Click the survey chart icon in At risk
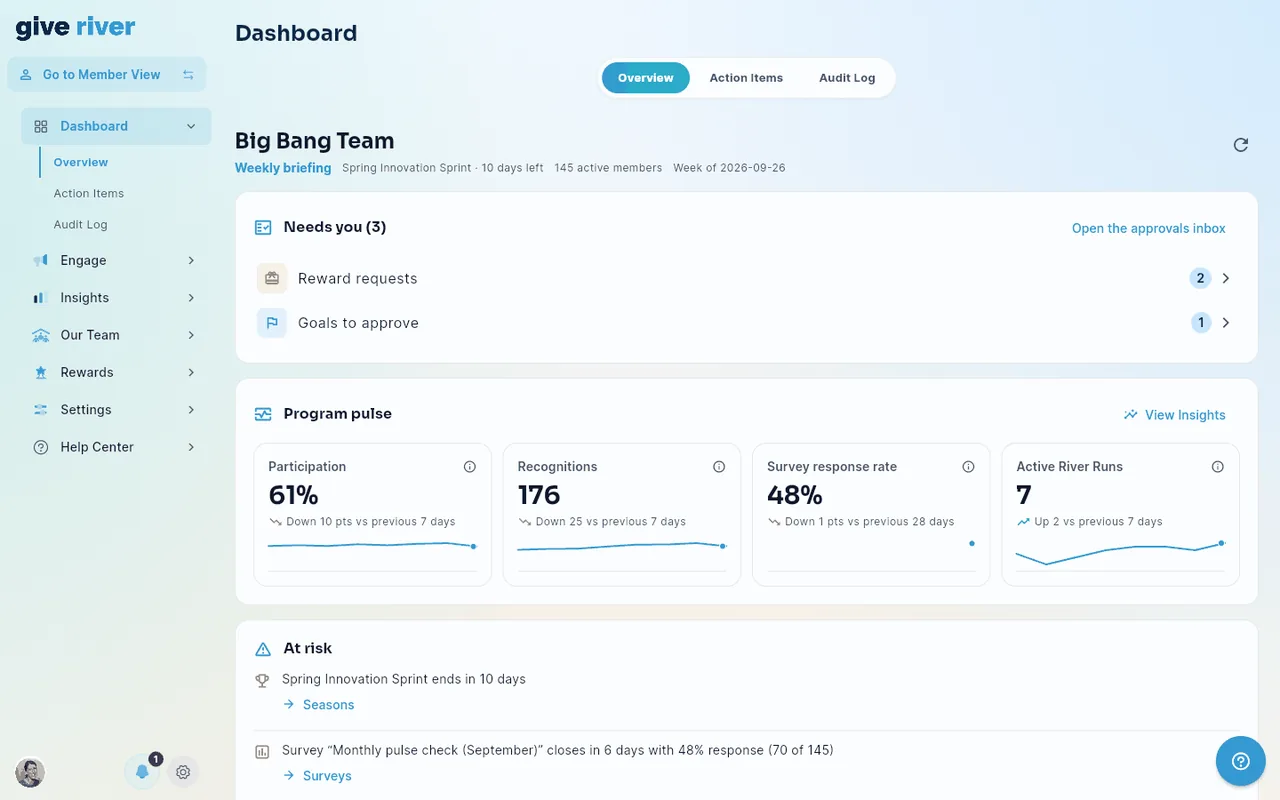The image size is (1280, 800). click(x=262, y=751)
